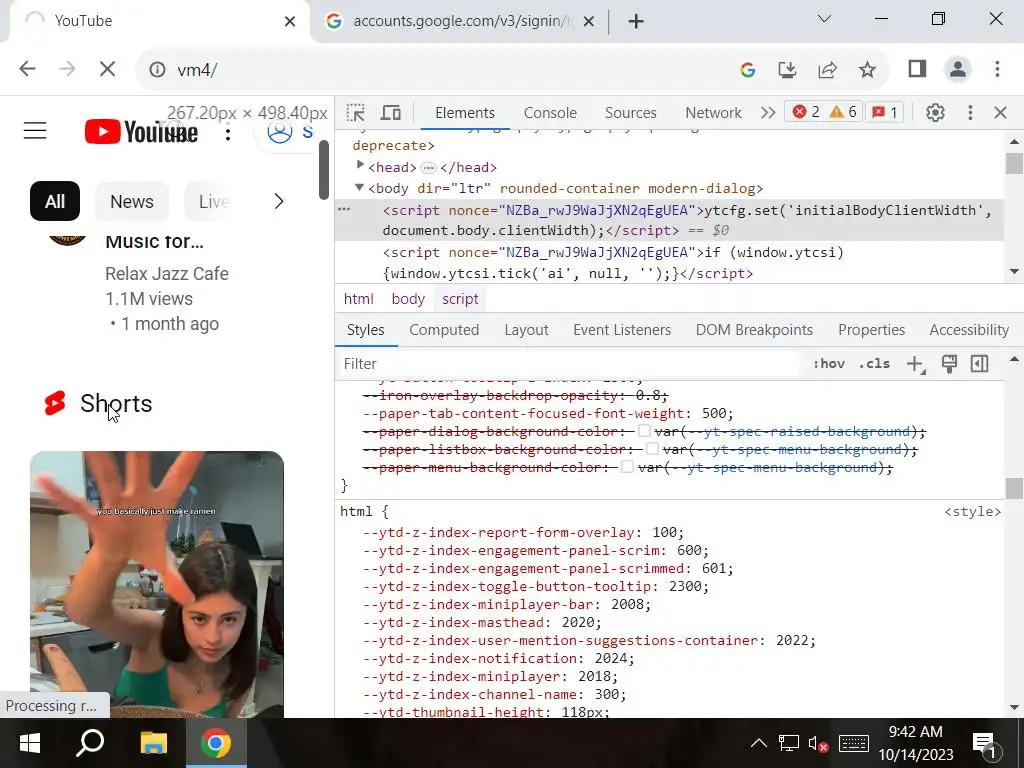Click swatch for paper-menu-background-color

(627, 467)
